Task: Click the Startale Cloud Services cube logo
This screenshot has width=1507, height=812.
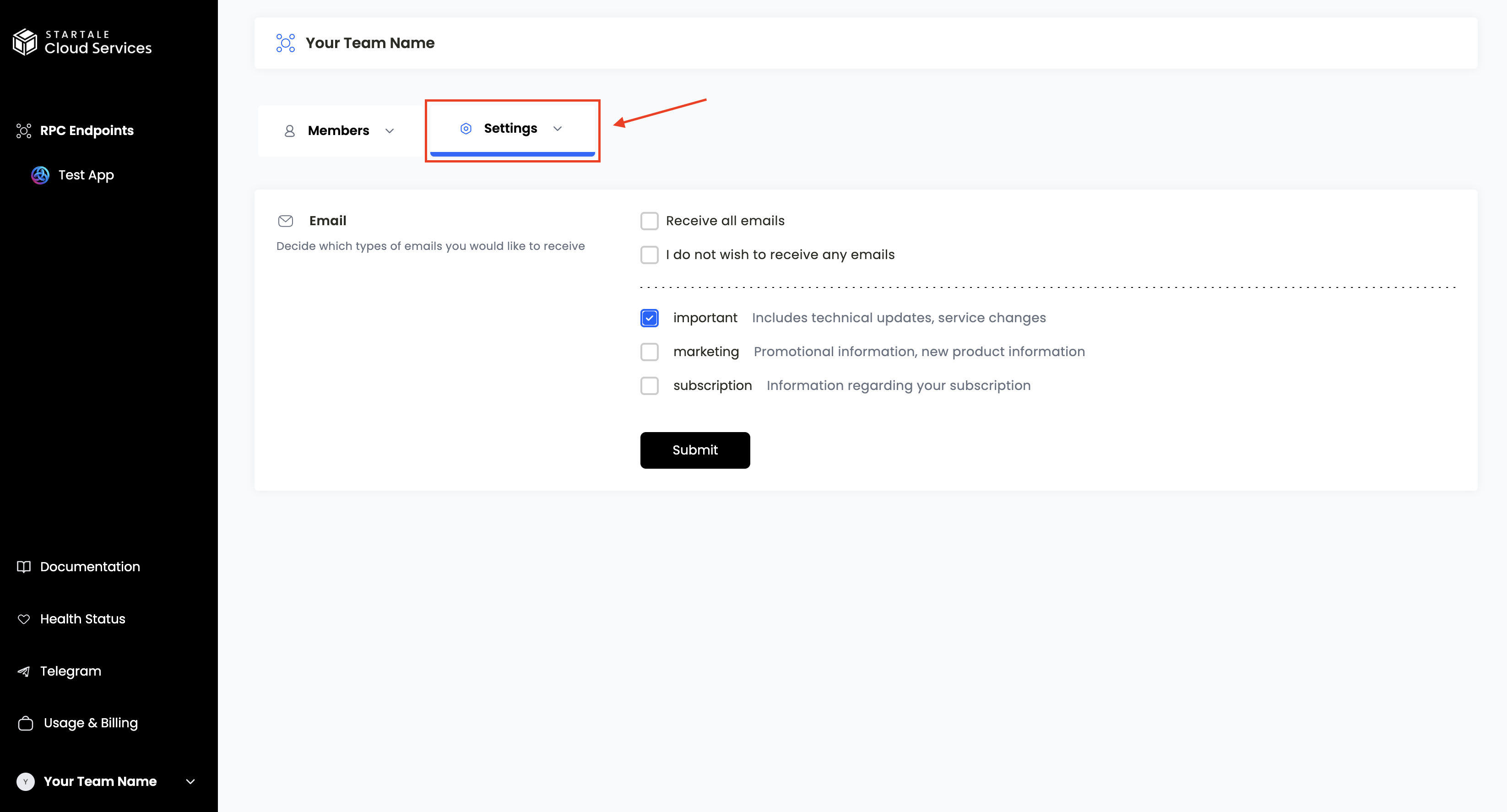Action: (25, 42)
